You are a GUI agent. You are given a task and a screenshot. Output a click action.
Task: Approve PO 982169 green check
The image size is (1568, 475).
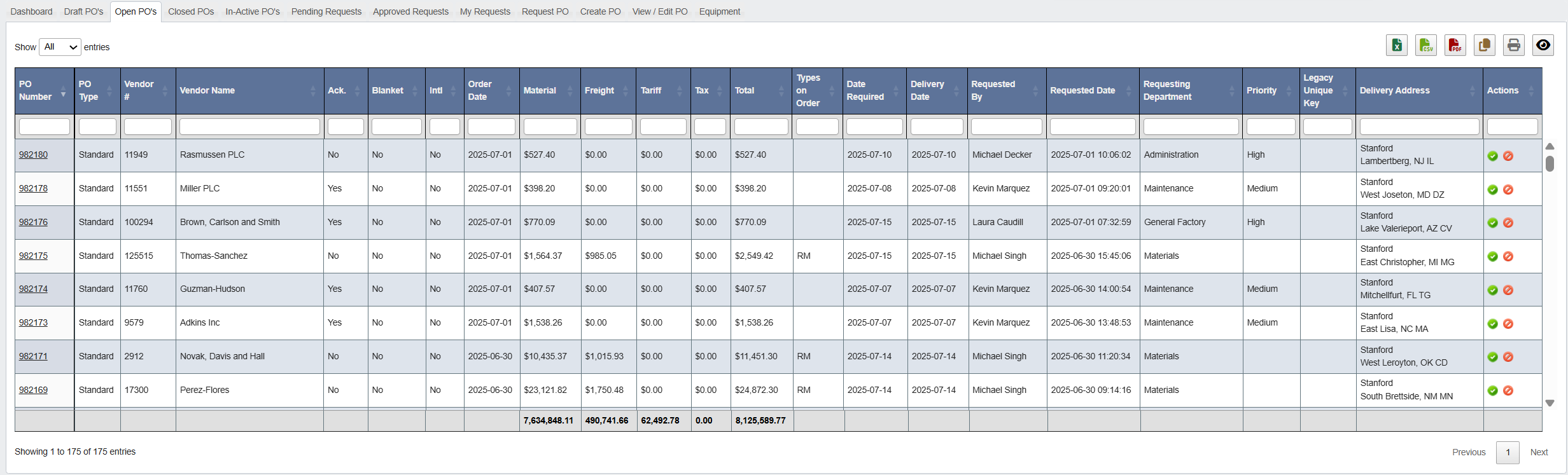click(x=1493, y=390)
